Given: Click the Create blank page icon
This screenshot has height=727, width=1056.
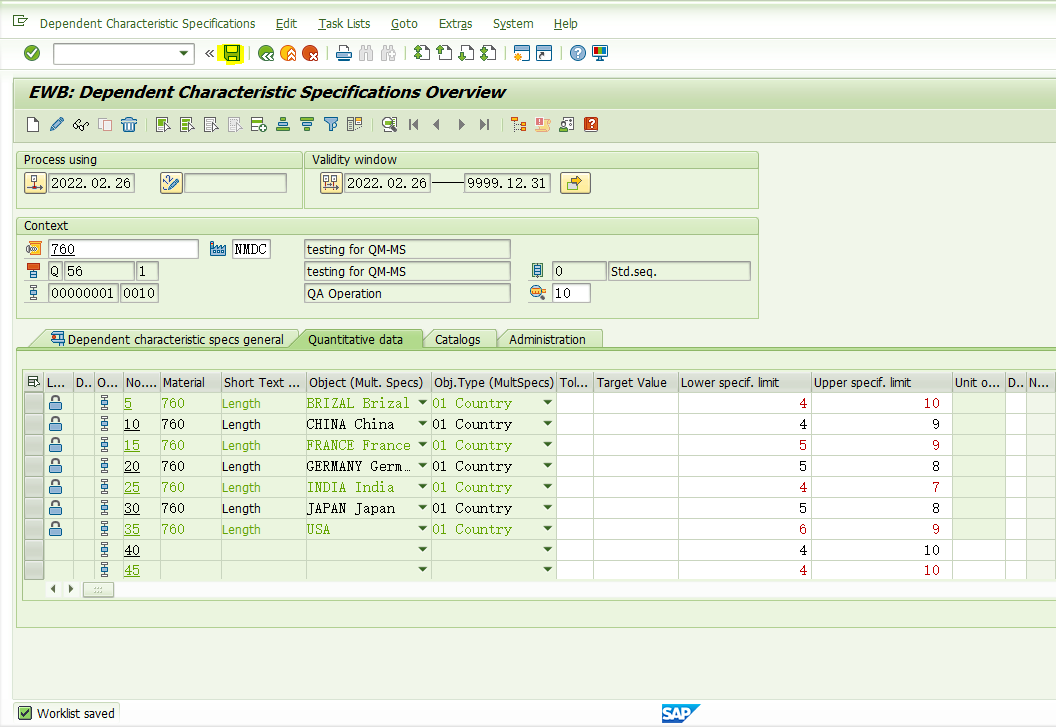Looking at the screenshot, I should (x=33, y=125).
